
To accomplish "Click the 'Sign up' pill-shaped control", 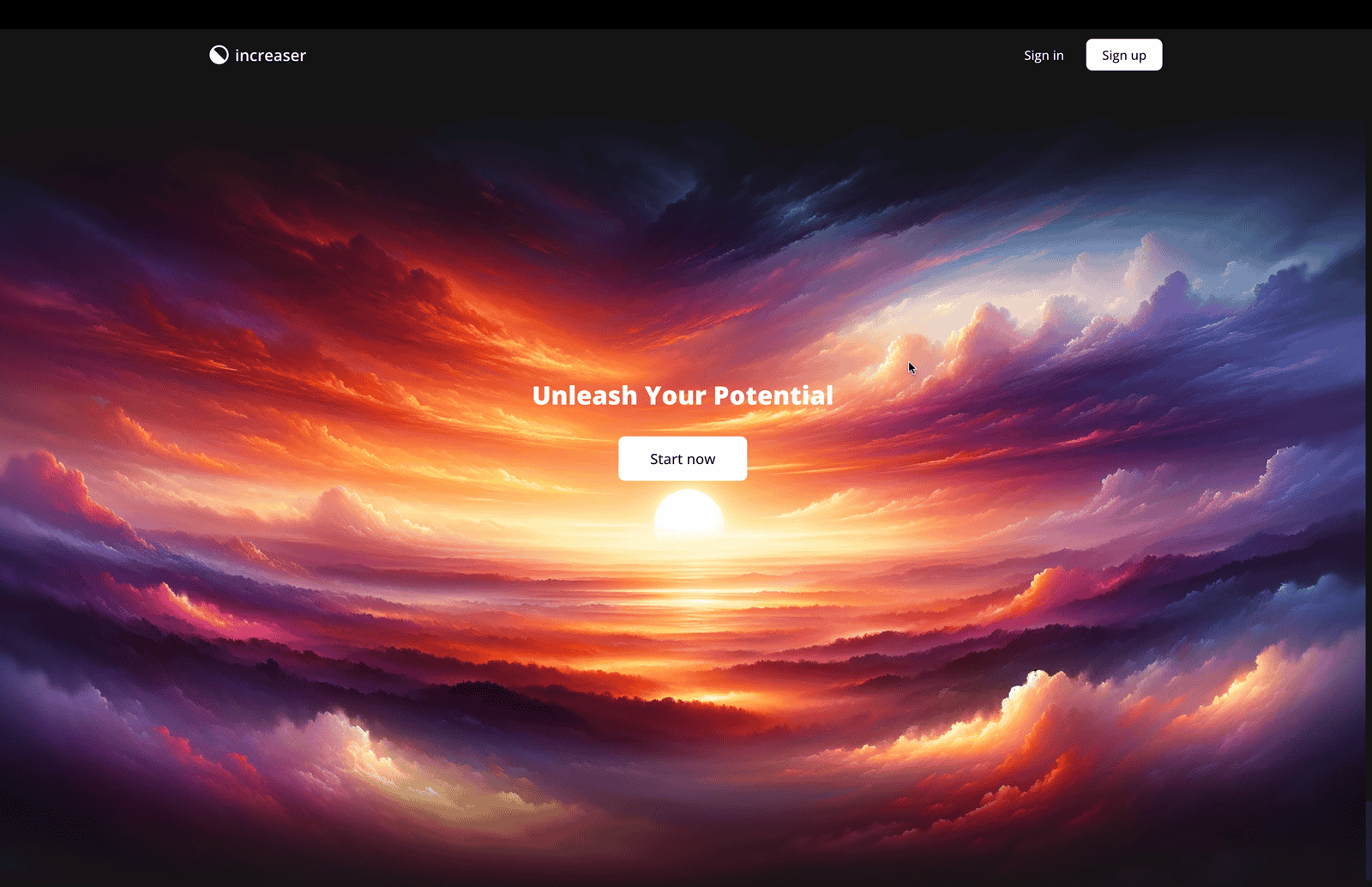I will pyautogui.click(x=1123, y=54).
